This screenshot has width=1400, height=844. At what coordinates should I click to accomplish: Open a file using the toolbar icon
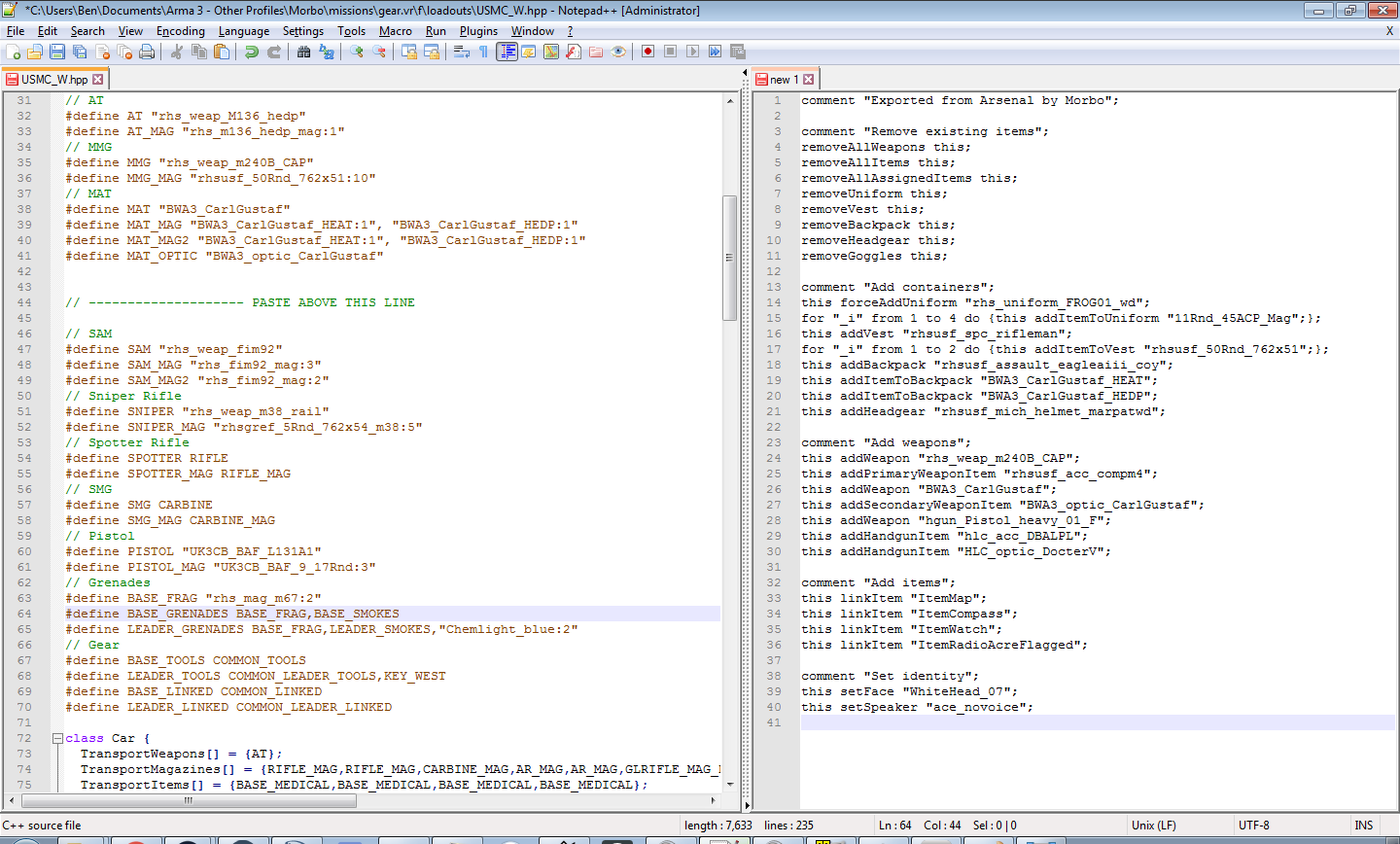(35, 52)
